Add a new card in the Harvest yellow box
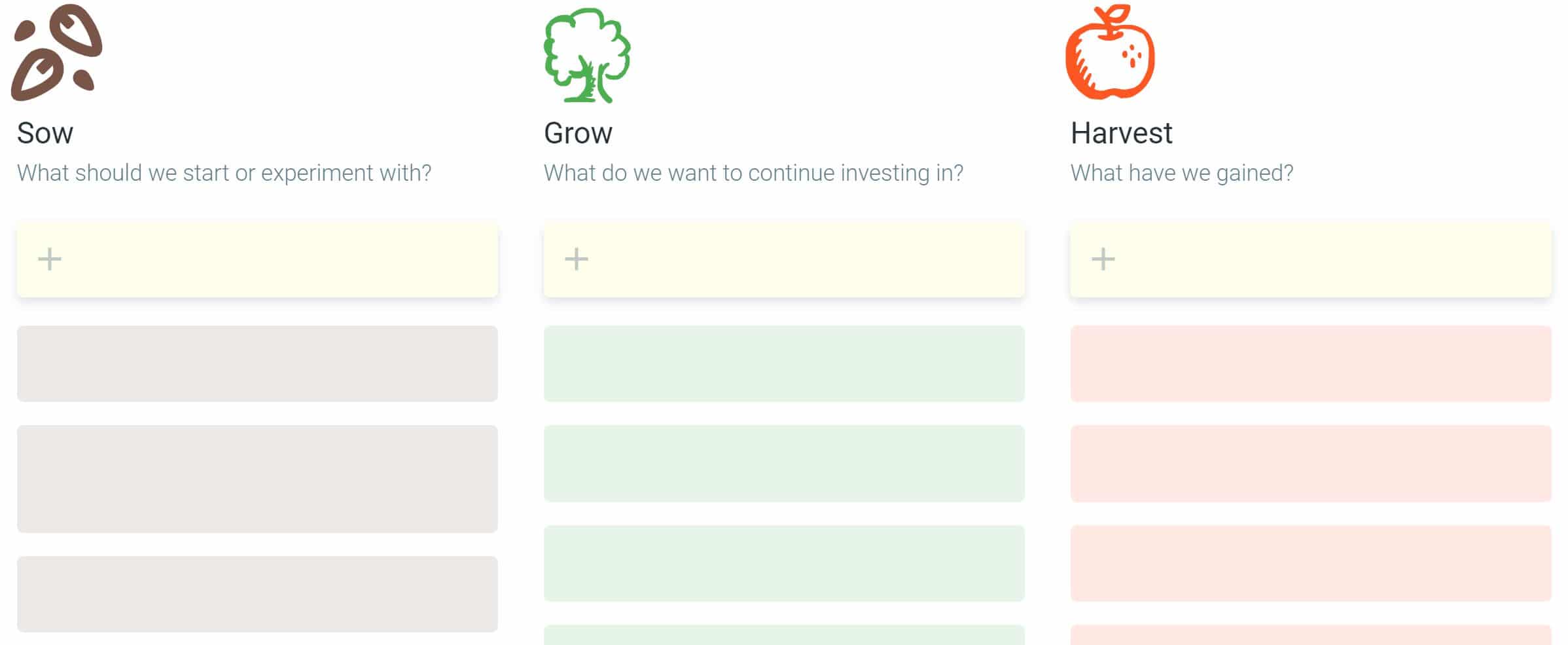Screen dimensions: 1568x645 tap(1311, 260)
